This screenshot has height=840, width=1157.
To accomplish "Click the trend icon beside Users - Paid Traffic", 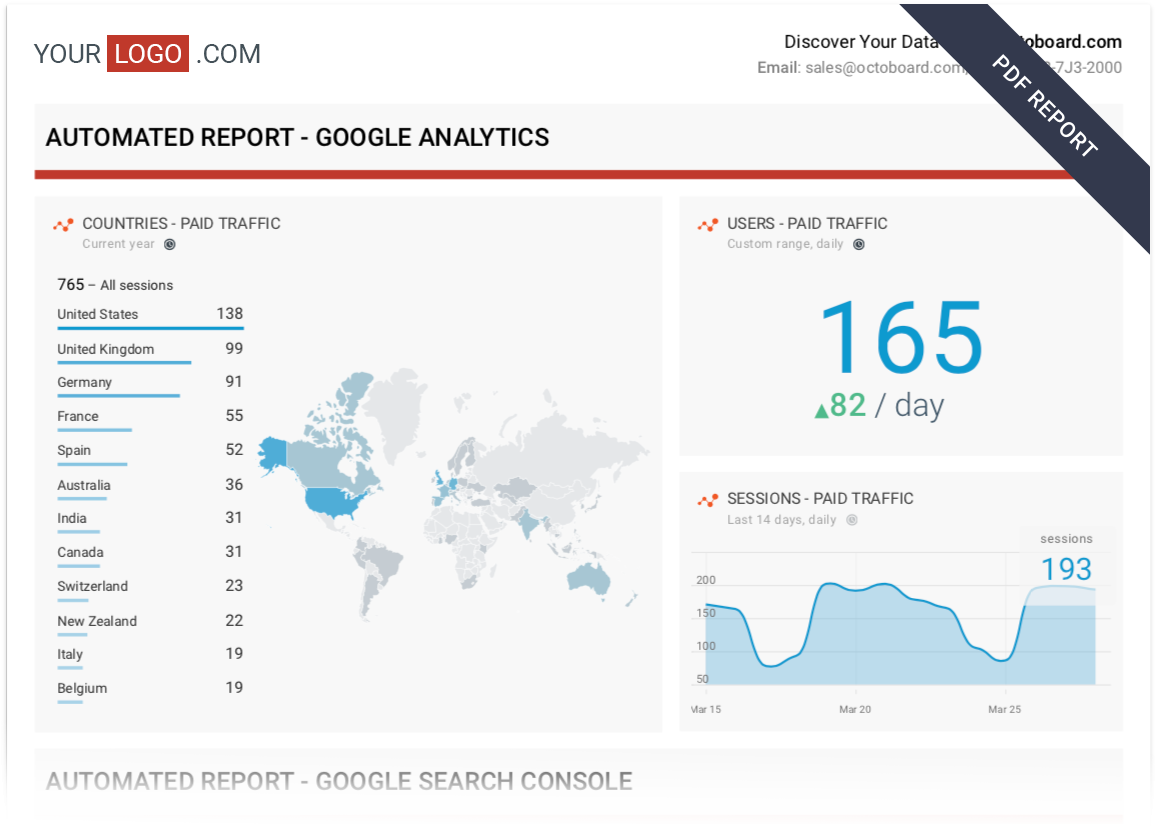I will click(x=708, y=224).
